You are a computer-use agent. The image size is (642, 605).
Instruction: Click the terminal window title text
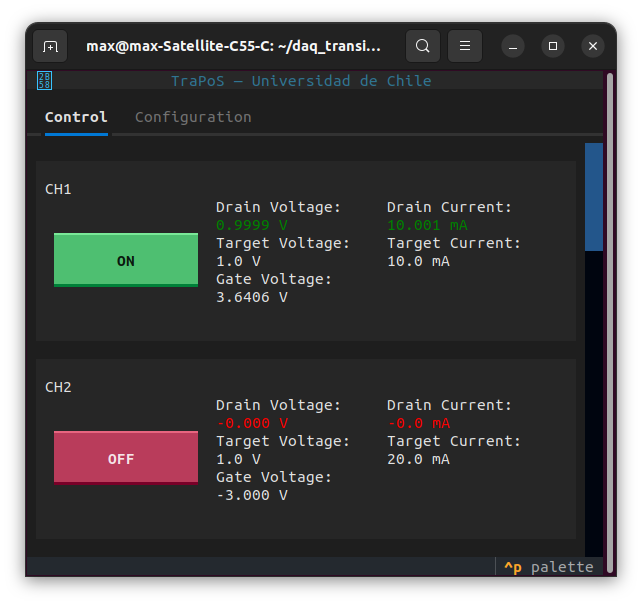pos(233,46)
